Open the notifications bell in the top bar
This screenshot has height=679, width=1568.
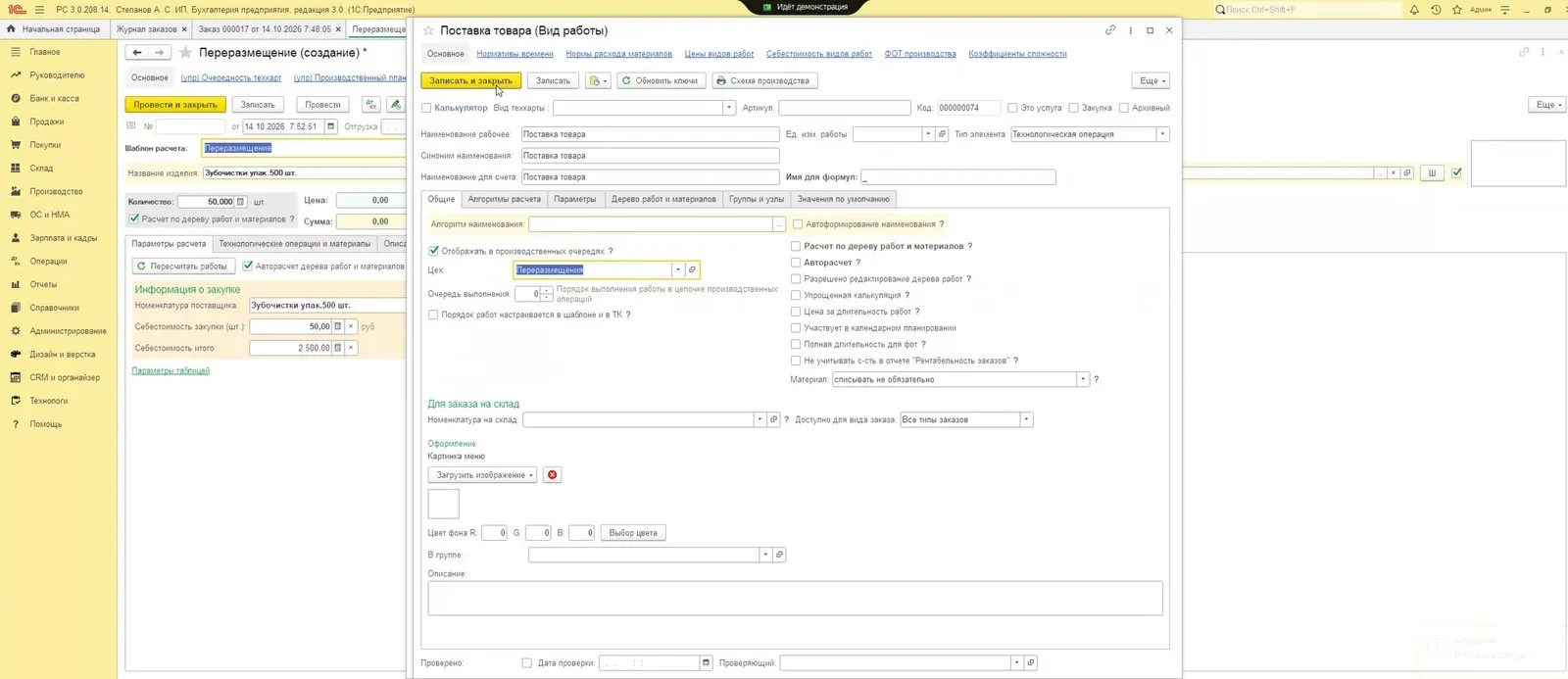tap(1414, 10)
